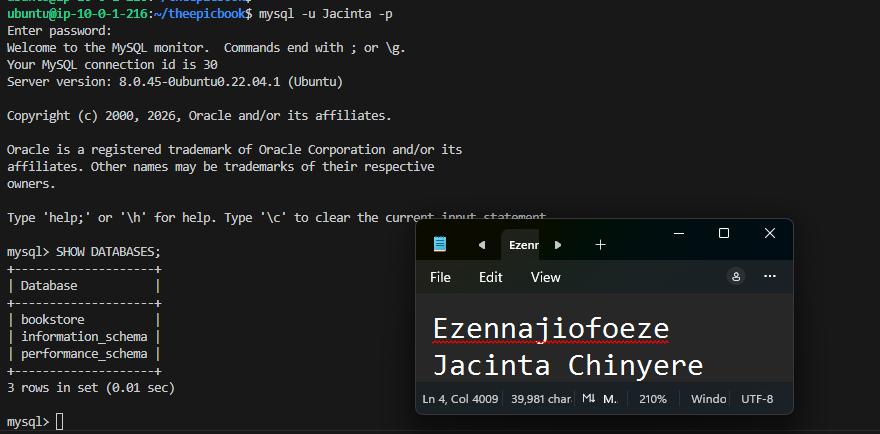The height and width of the screenshot is (434, 880).
Task: Click the UTF-8 encoding indicator
Action: [x=757, y=399]
